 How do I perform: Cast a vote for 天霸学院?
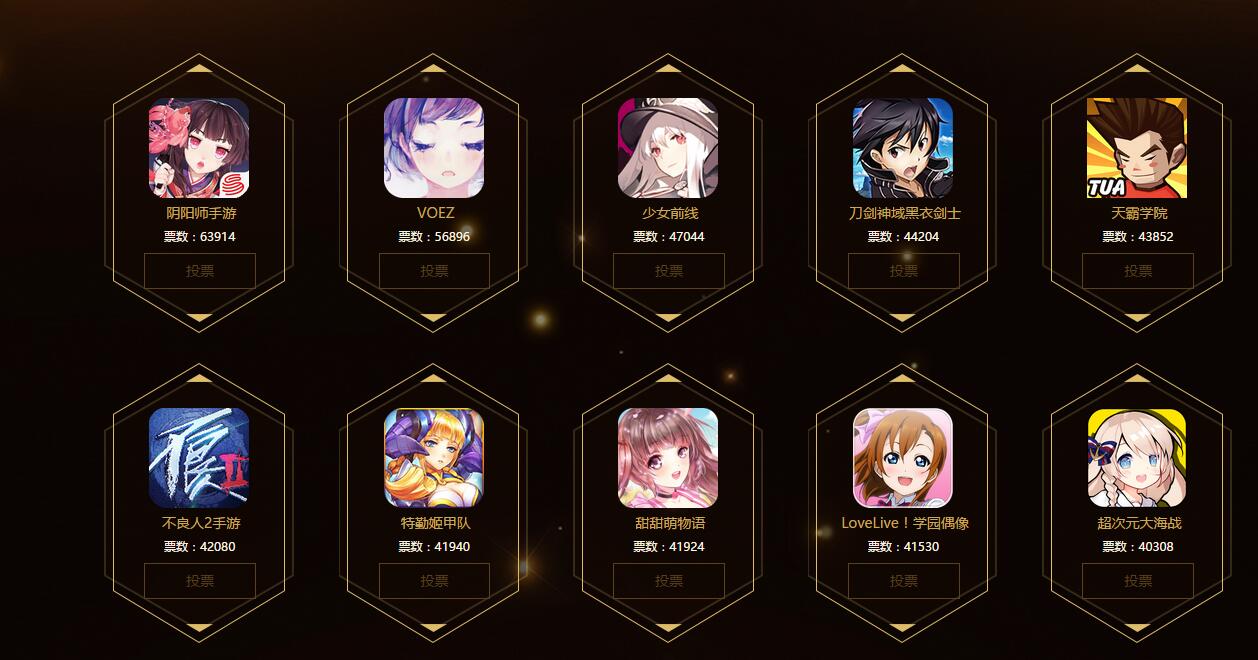(1138, 271)
